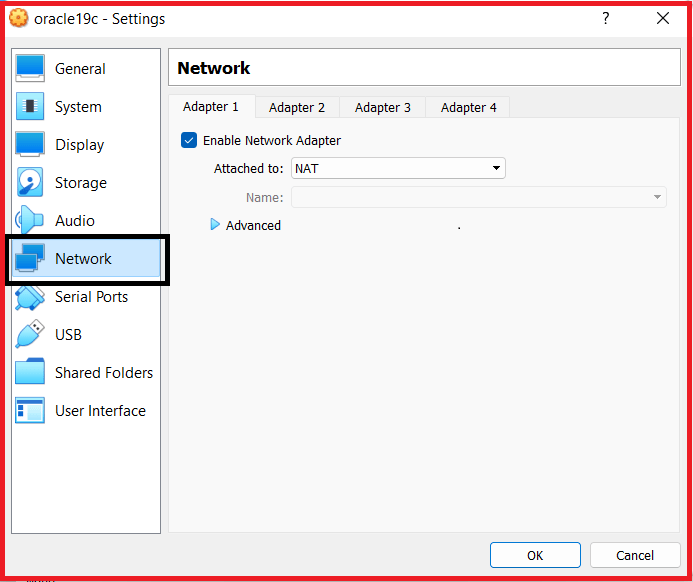Select the System chip icon
This screenshot has width=693, height=582.
30,106
